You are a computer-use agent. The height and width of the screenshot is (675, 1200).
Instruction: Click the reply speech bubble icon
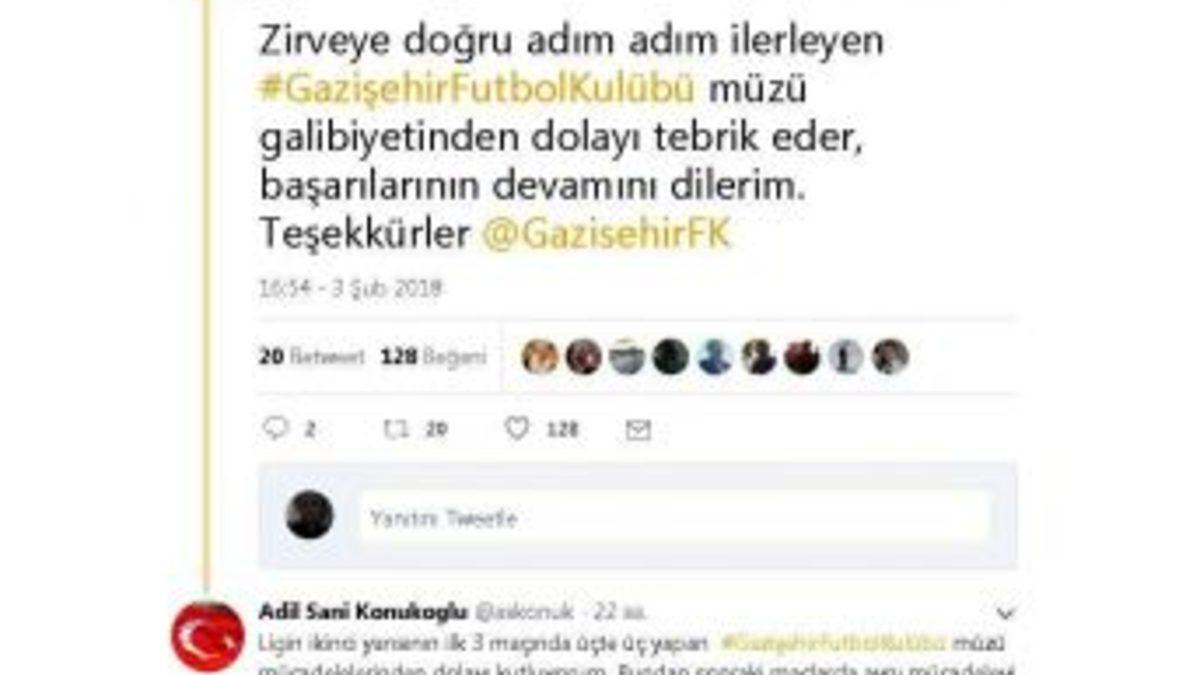tap(275, 429)
